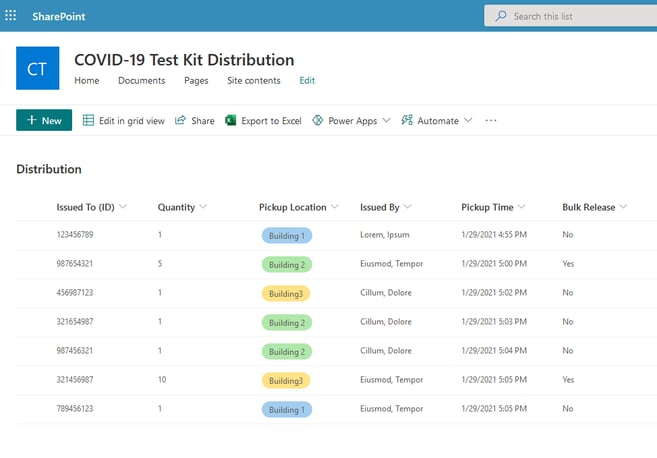The image size is (657, 458).
Task: Click the SharePoint header link
Action: click(59, 16)
